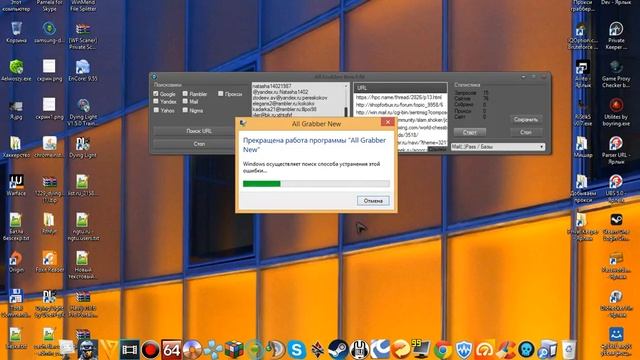Open the shield icon in dock
The height and width of the screenshot is (360, 640).
[463, 350]
